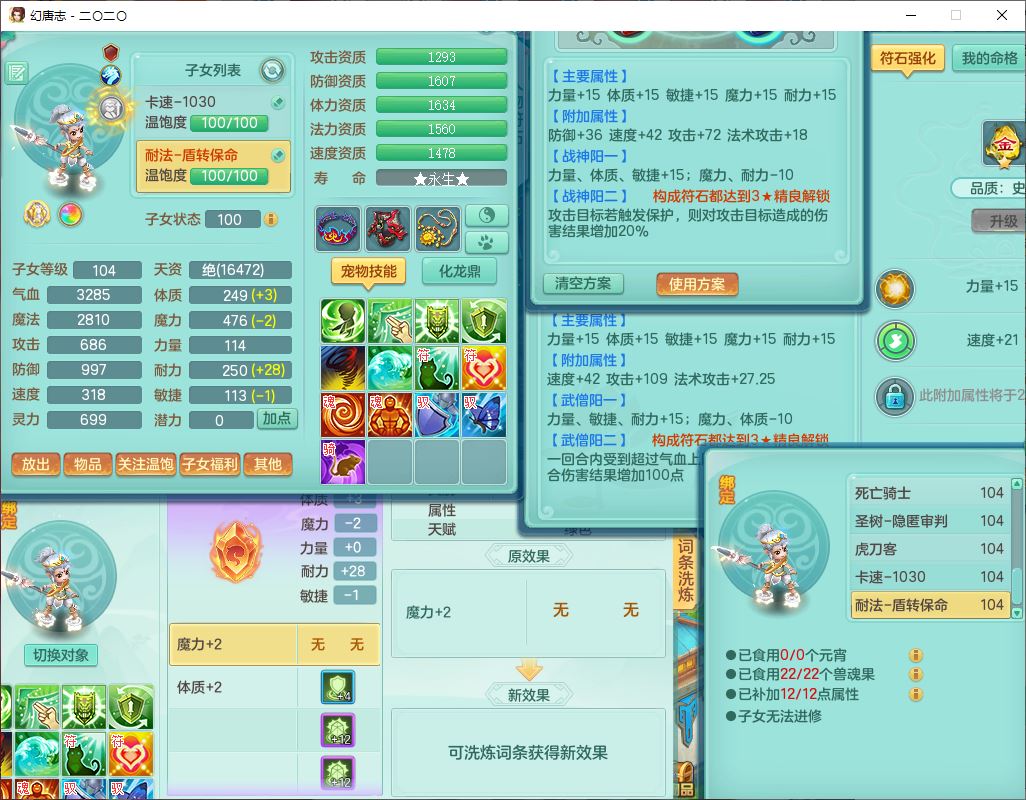Image resolution: width=1026 pixels, height=800 pixels.
Task: Open the 符石强化 tab
Action: tap(907, 58)
